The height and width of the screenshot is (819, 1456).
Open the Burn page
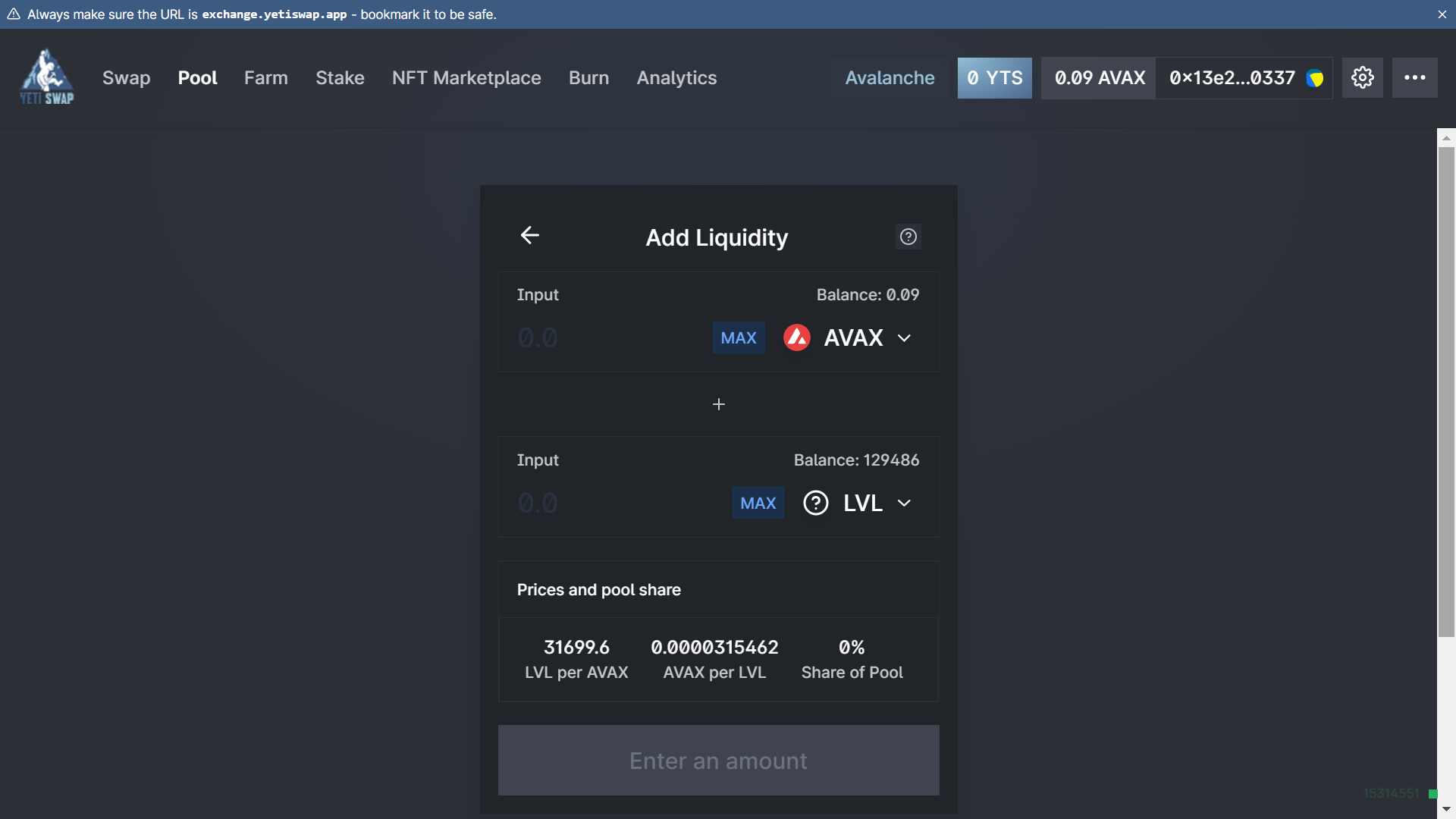tap(589, 78)
